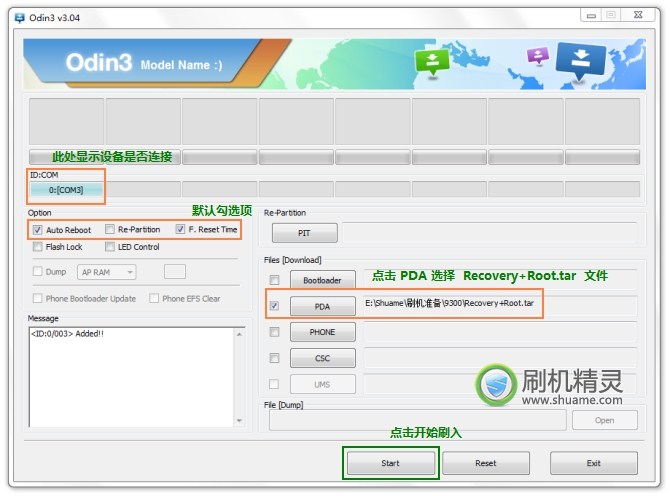Viewport: 670px width, 496px height.
Task: Click the blue download icon in banner
Action: click(581, 61)
